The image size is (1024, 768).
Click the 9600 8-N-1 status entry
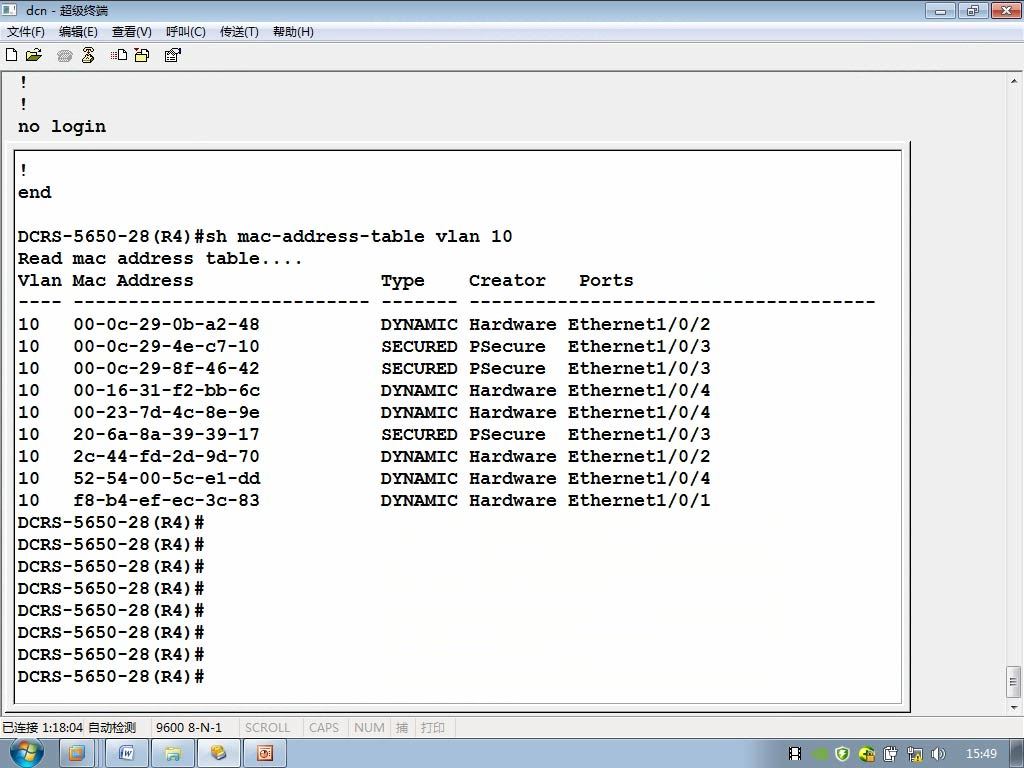[189, 728]
